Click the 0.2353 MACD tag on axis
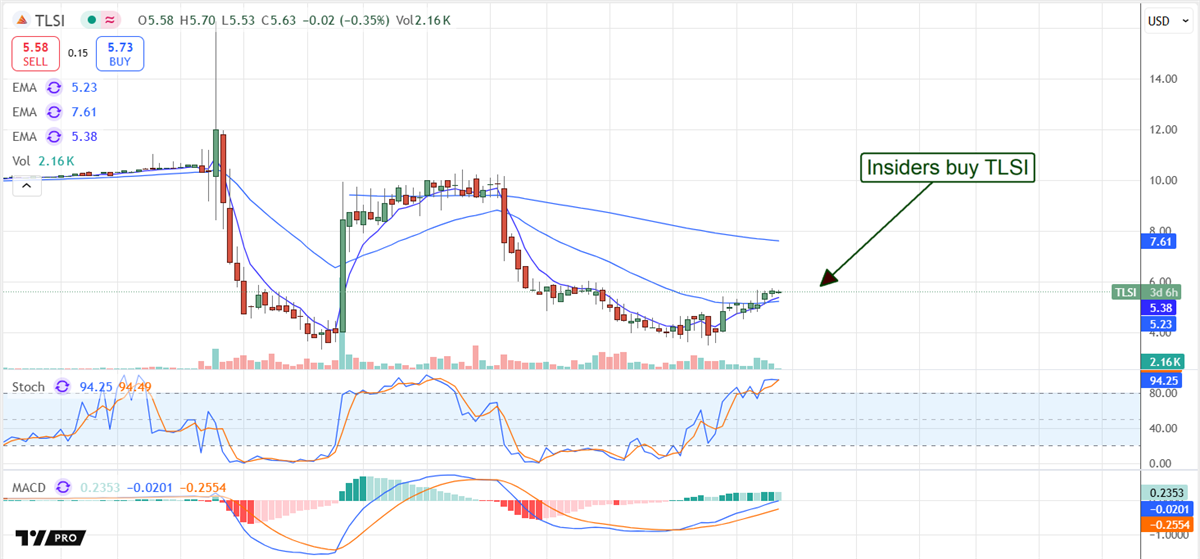The image size is (1200, 559). pos(1163,493)
